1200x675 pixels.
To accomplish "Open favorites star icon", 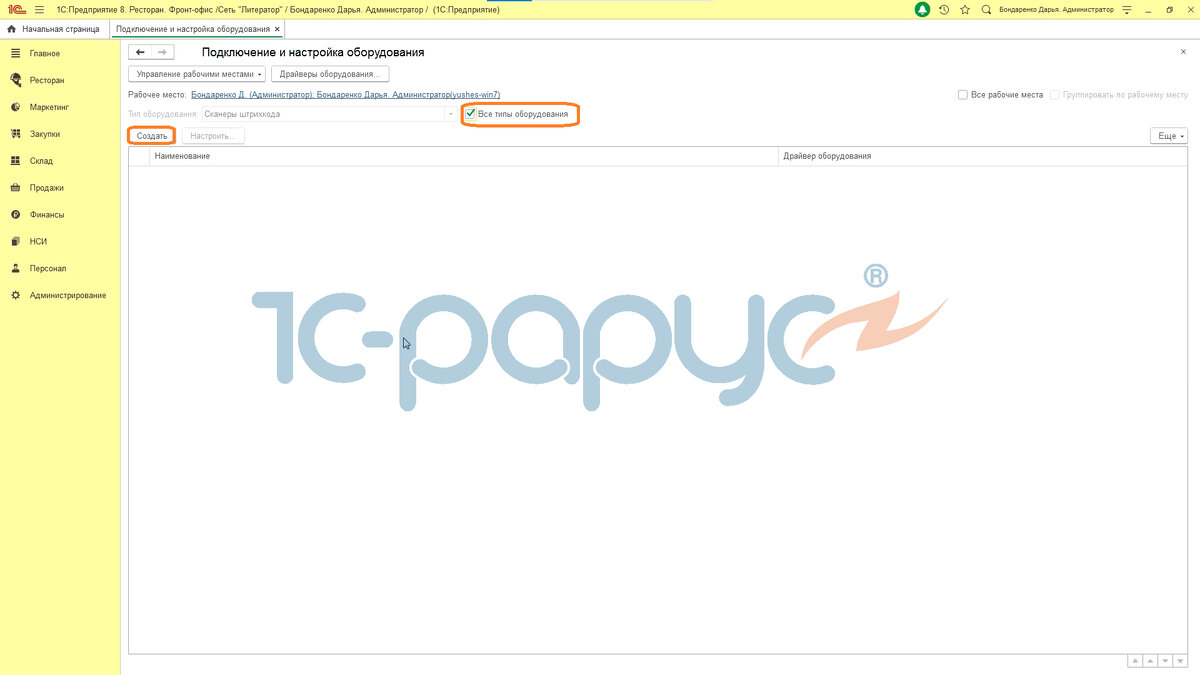I will (965, 9).
